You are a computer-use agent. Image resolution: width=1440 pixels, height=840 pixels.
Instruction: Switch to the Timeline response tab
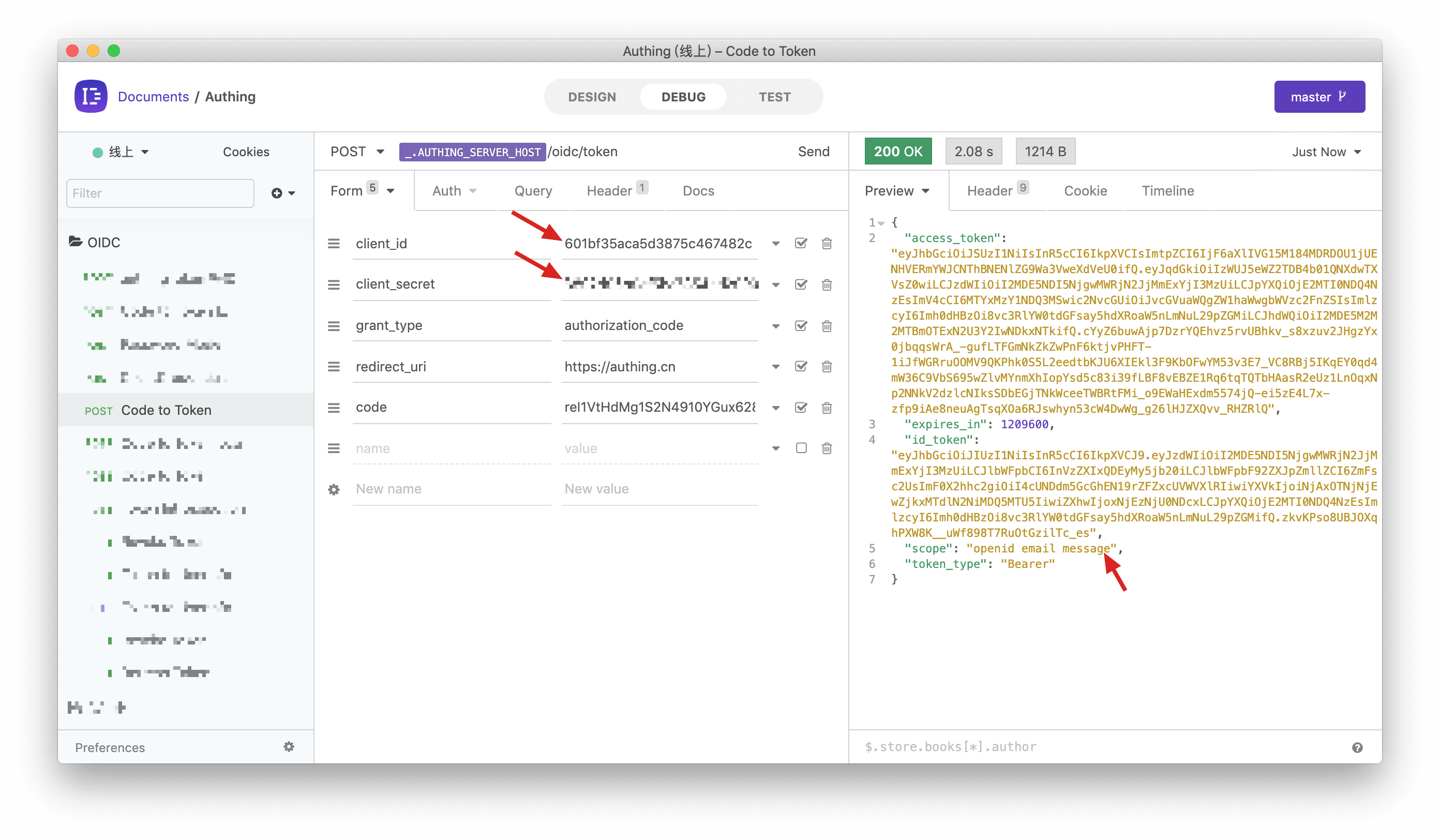[1167, 191]
